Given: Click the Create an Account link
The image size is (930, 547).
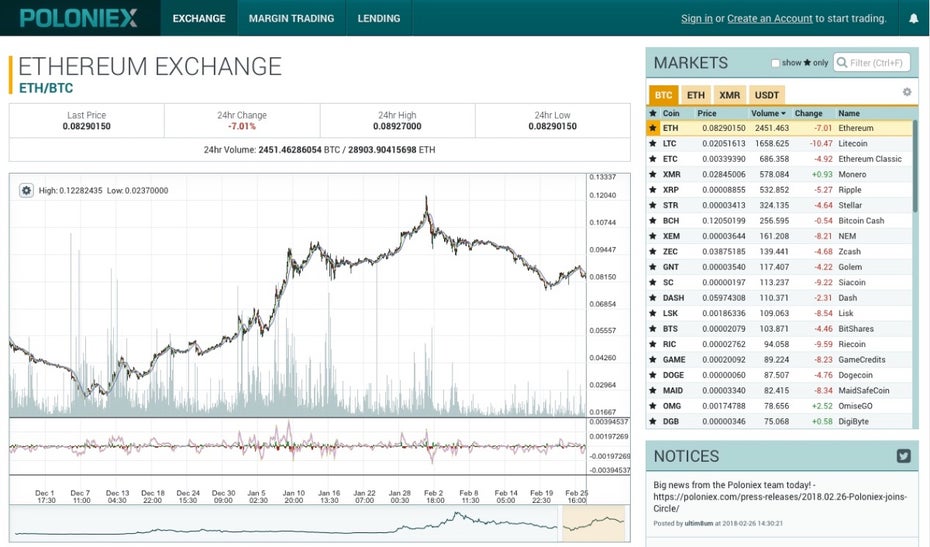Looking at the screenshot, I should pos(769,18).
